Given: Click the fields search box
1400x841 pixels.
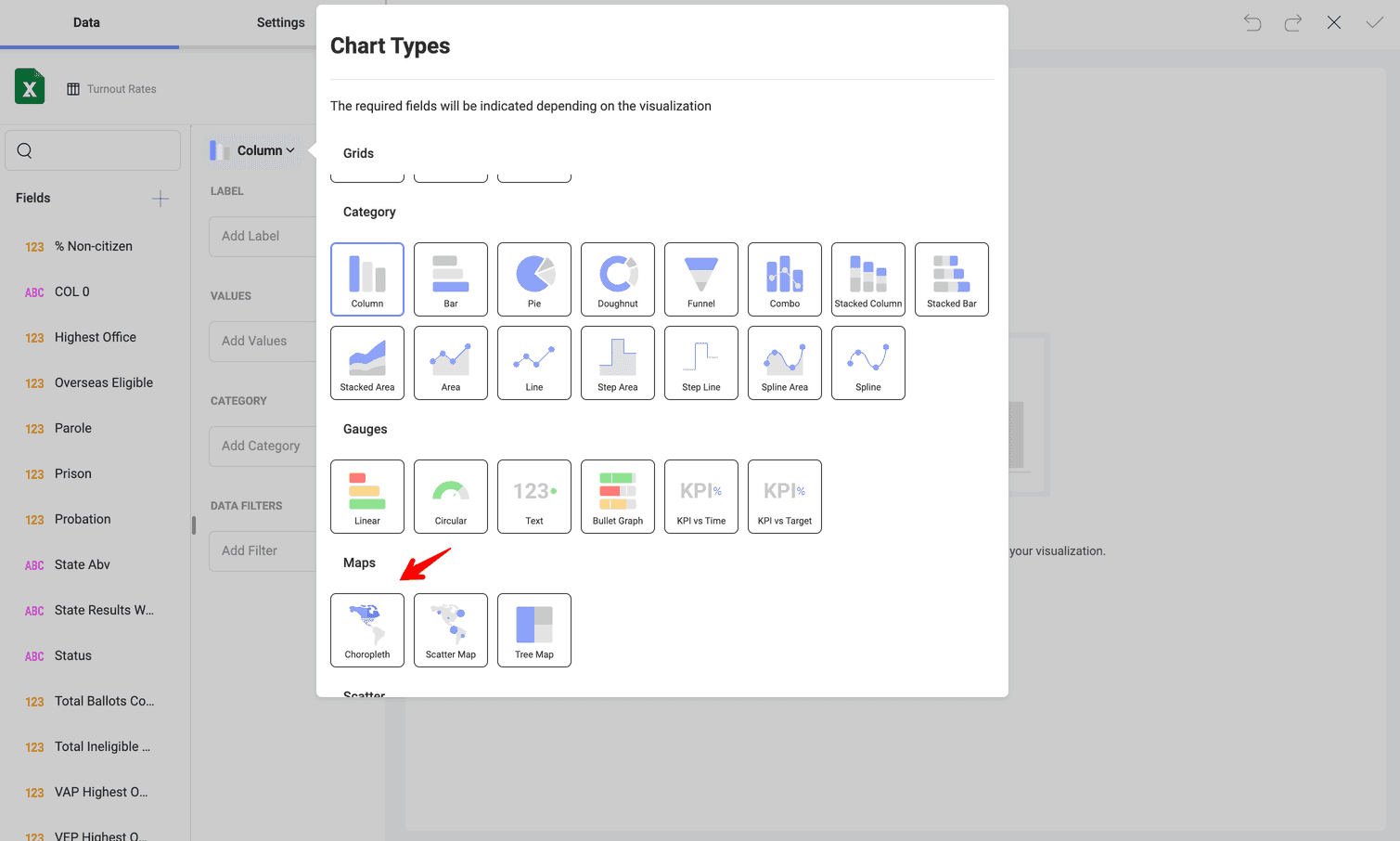Looking at the screenshot, I should point(93,150).
